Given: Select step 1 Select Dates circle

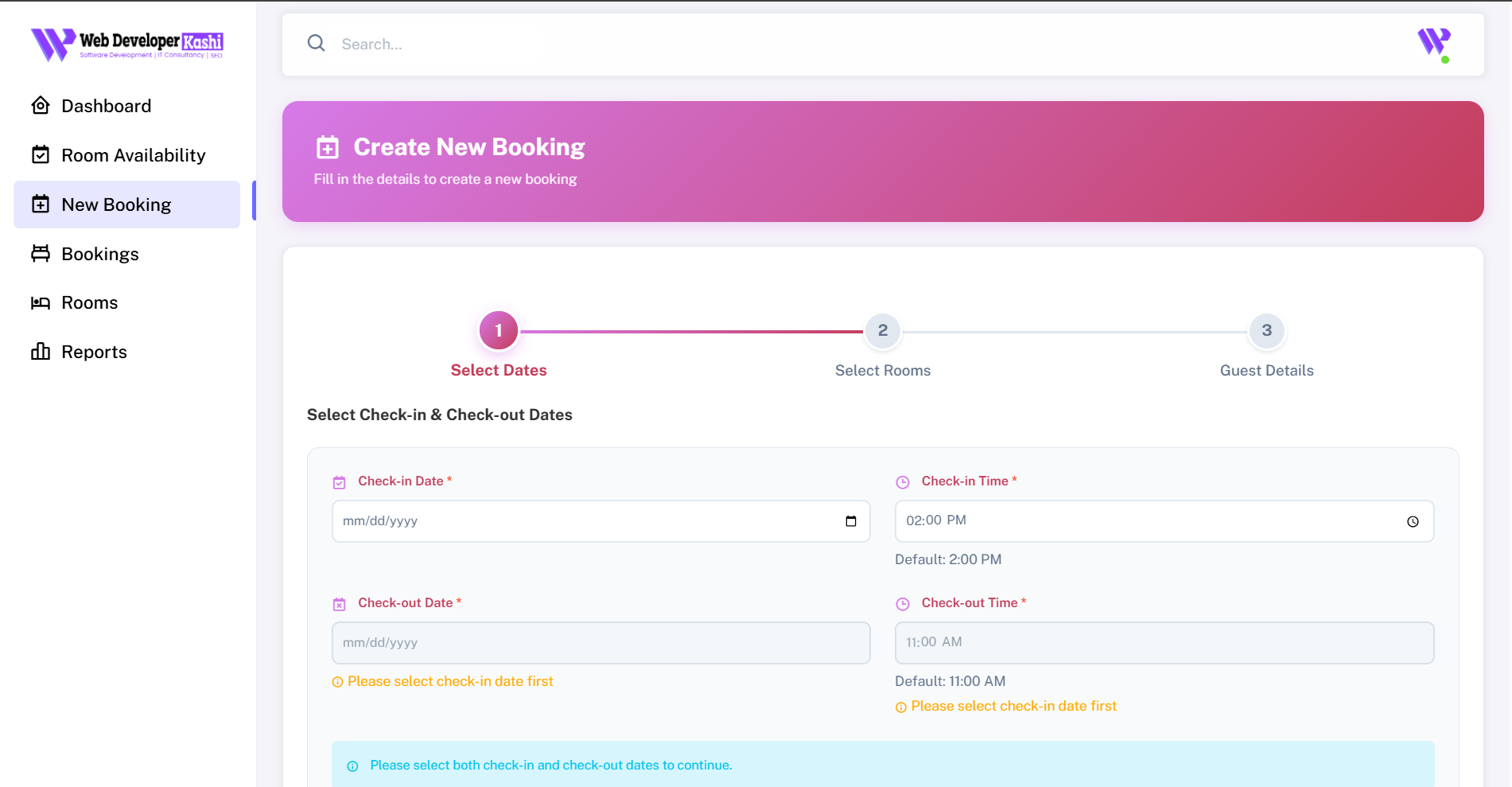Looking at the screenshot, I should (499, 331).
